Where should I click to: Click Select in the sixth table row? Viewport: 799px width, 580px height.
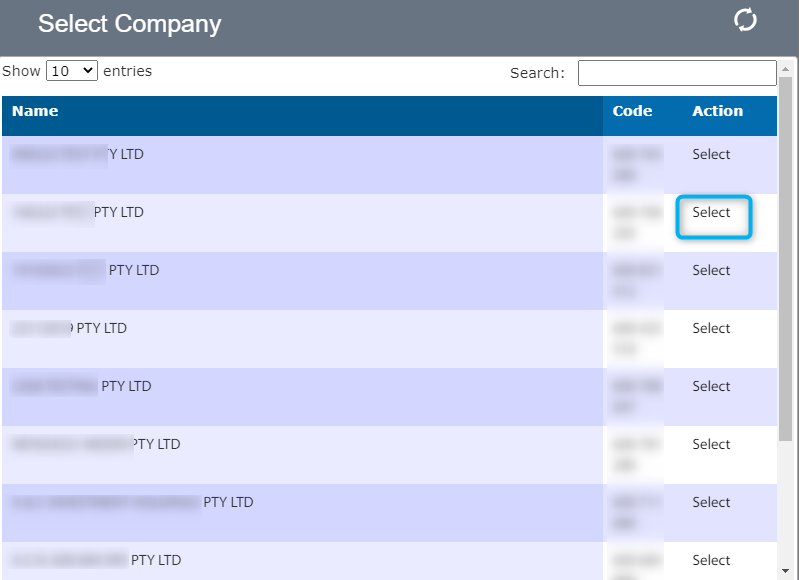coord(711,445)
